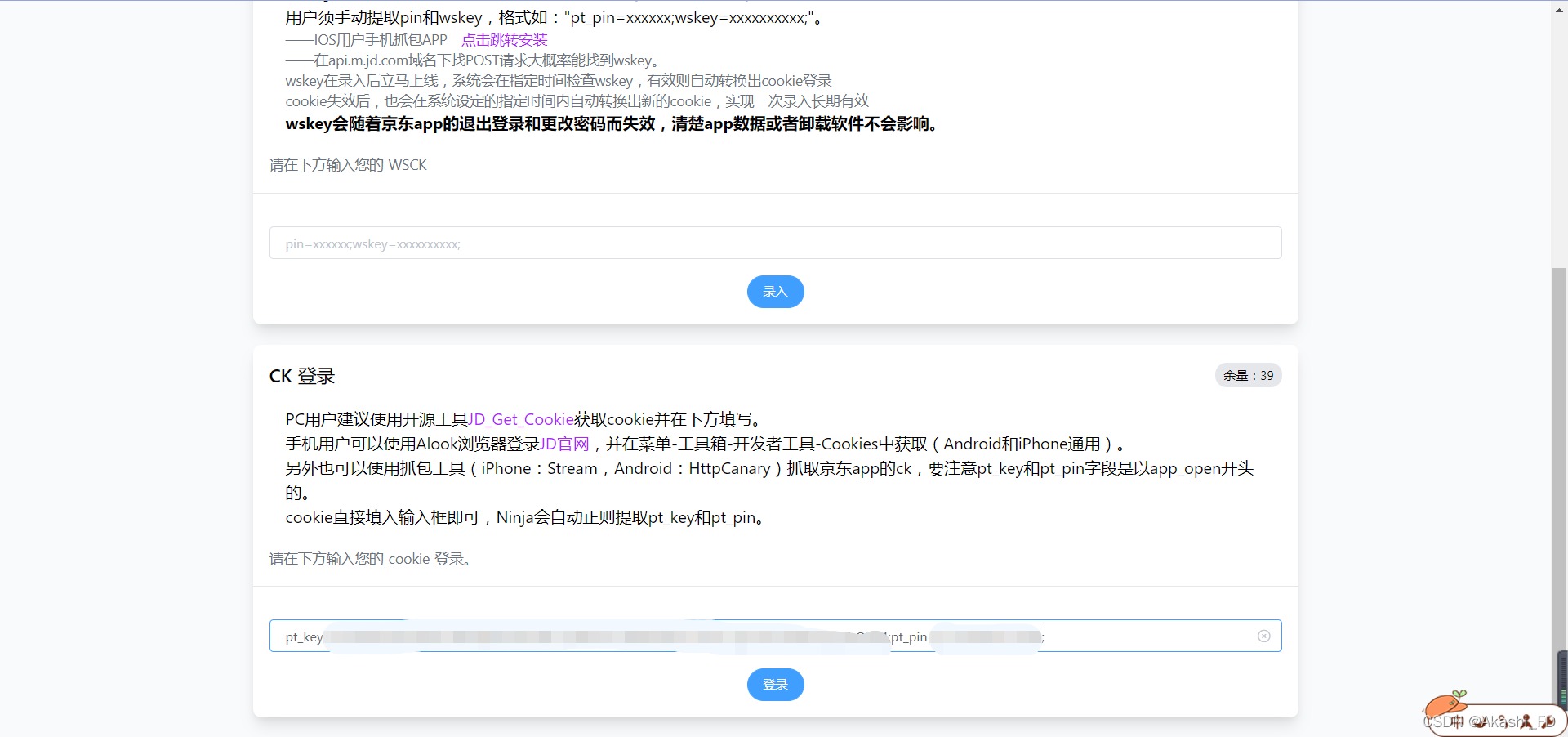The width and height of the screenshot is (1568, 737).
Task: Open the 点击跳转安装 install link
Action: [504, 38]
